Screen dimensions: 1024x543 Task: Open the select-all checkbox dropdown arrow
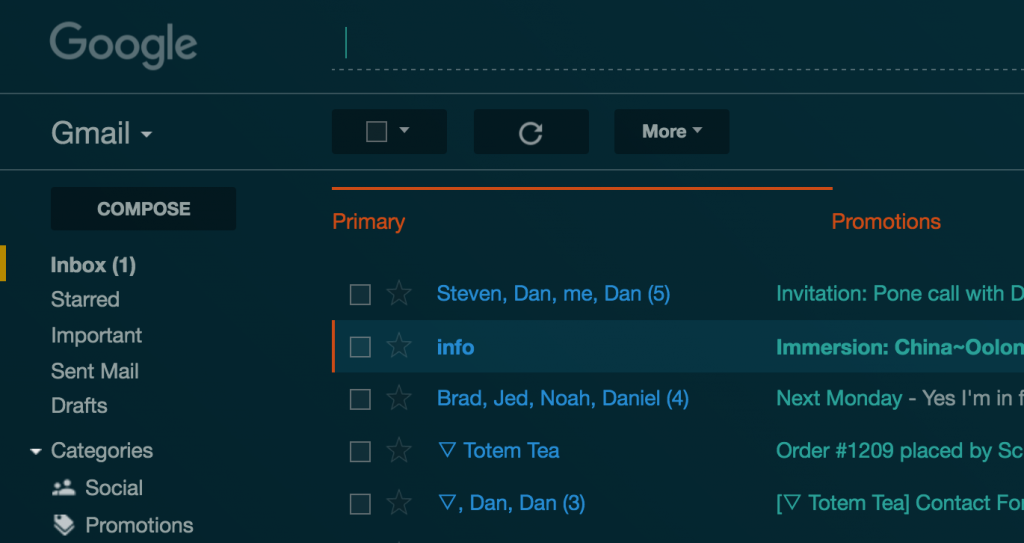pos(404,130)
